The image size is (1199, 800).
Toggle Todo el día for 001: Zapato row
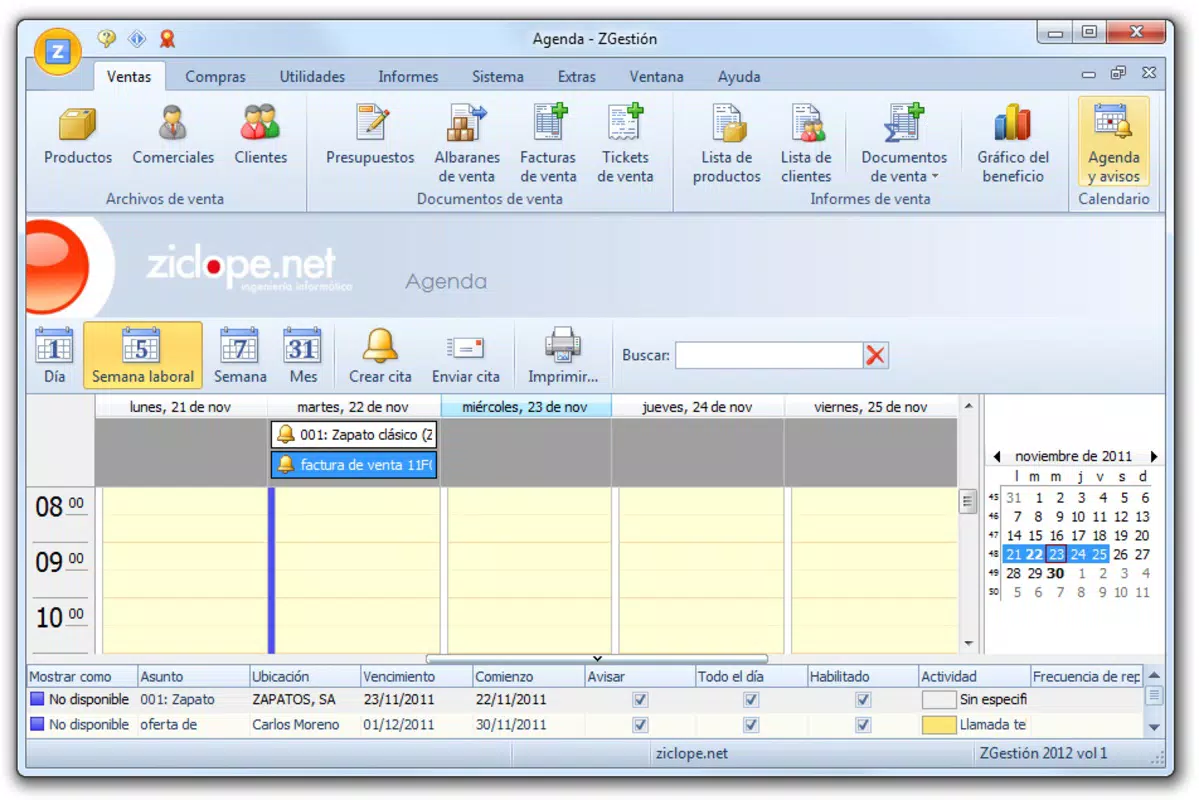point(751,699)
